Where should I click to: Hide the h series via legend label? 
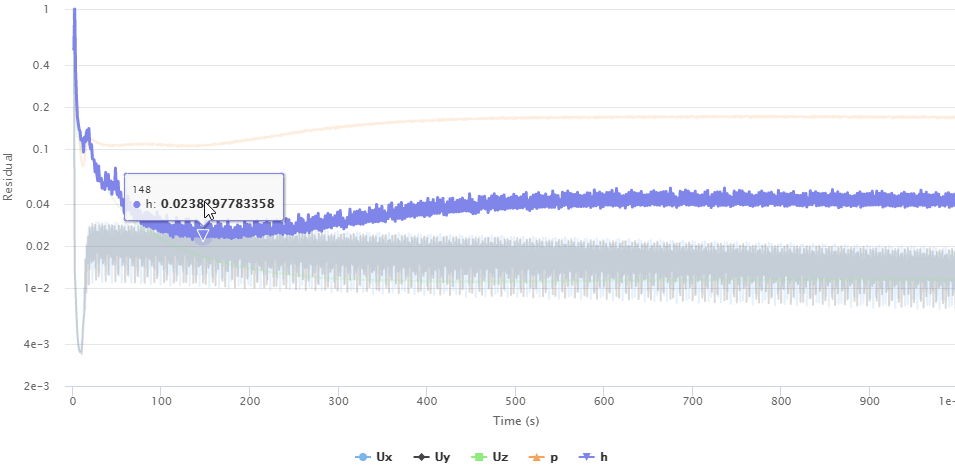tap(604, 457)
